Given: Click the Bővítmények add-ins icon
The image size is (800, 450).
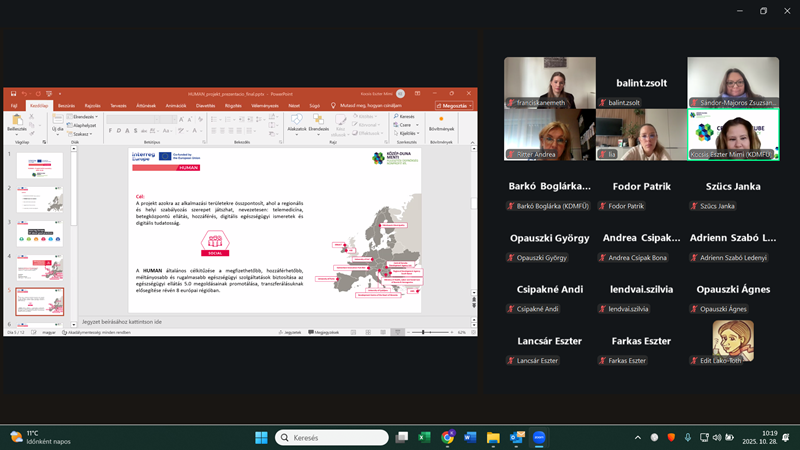Looking at the screenshot, I should pyautogui.click(x=441, y=121).
